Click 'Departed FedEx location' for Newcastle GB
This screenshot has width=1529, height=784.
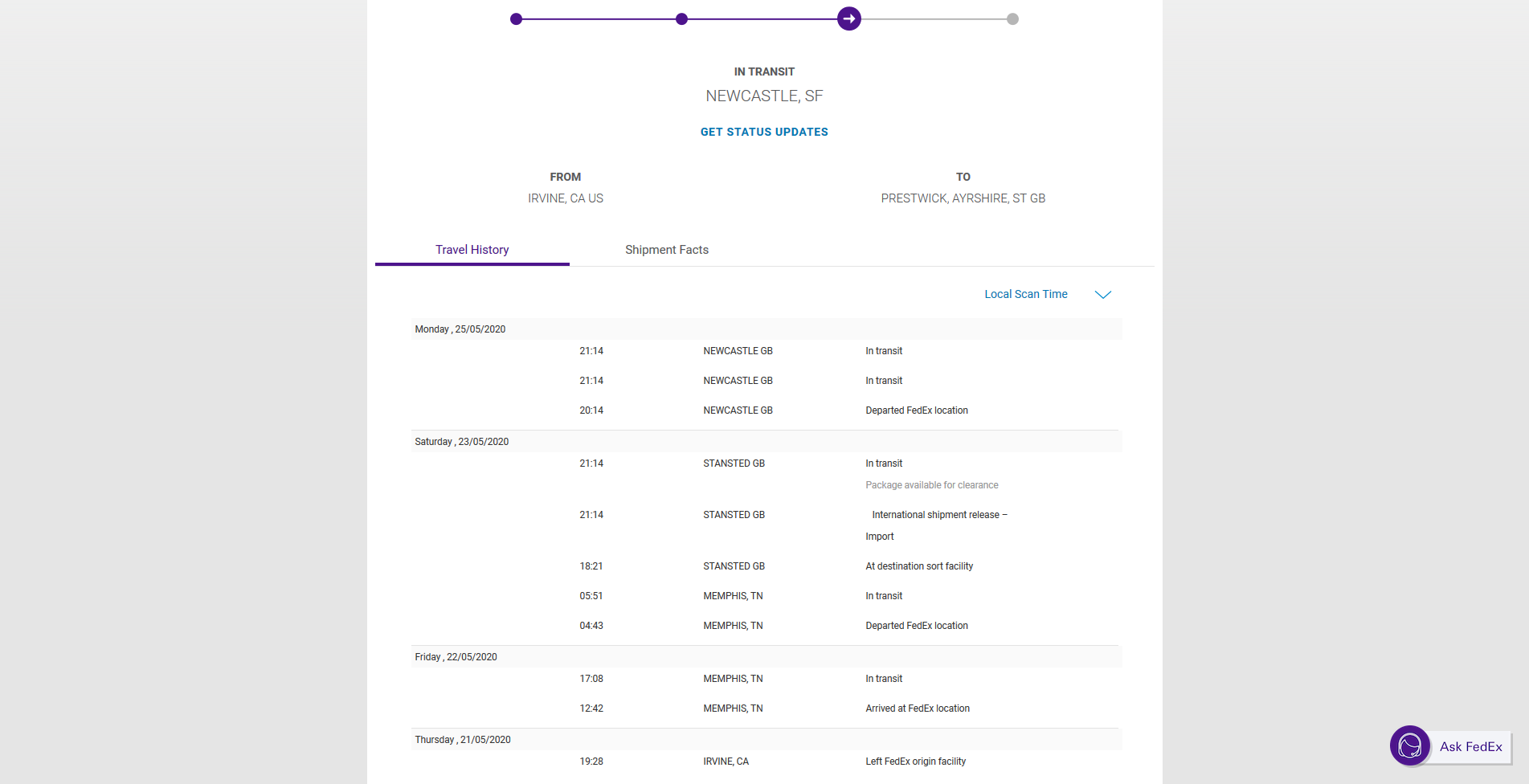(x=917, y=410)
